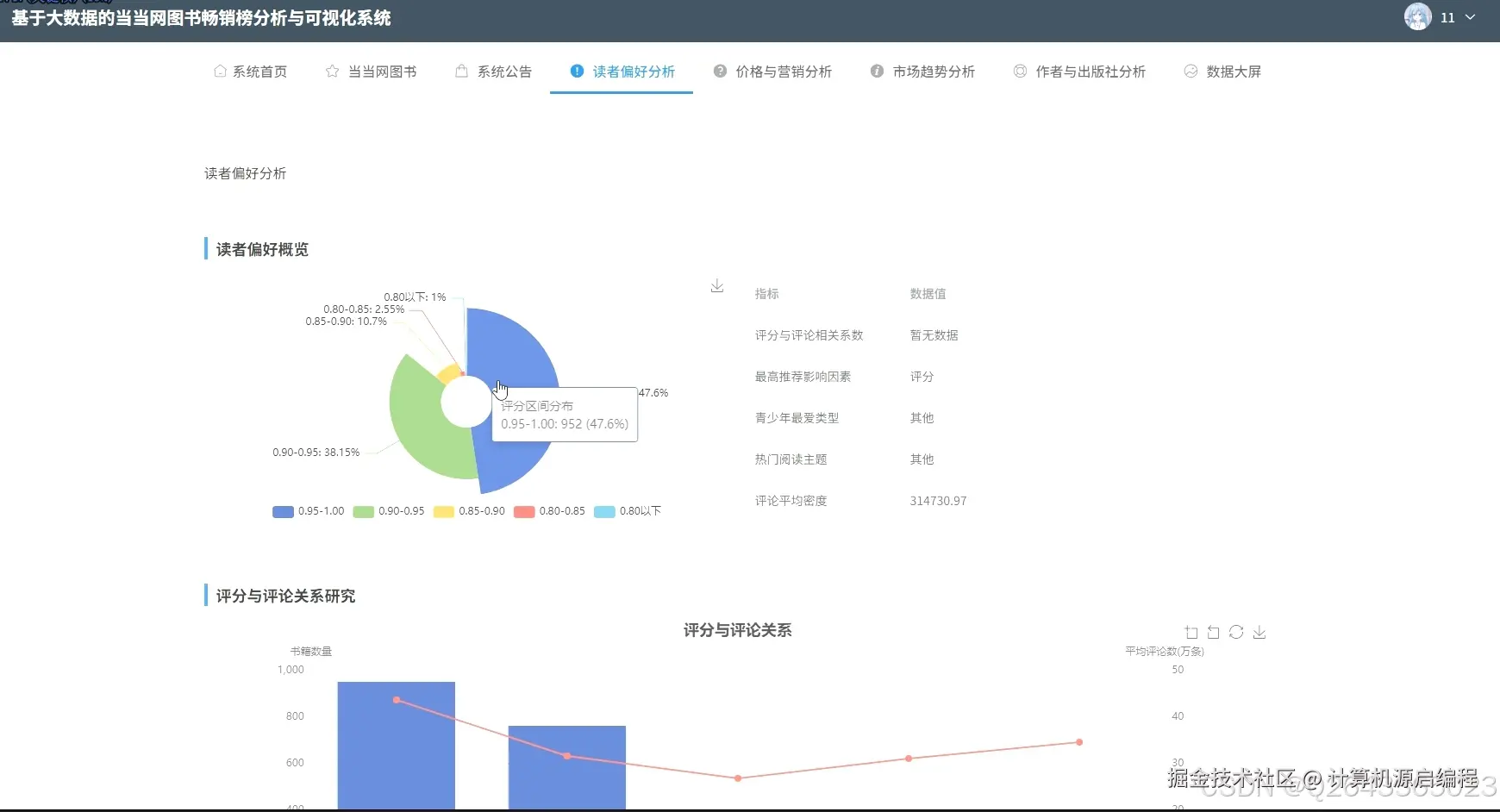The height and width of the screenshot is (812, 1500).
Task: Click the username 11 in the header
Action: point(1447,17)
